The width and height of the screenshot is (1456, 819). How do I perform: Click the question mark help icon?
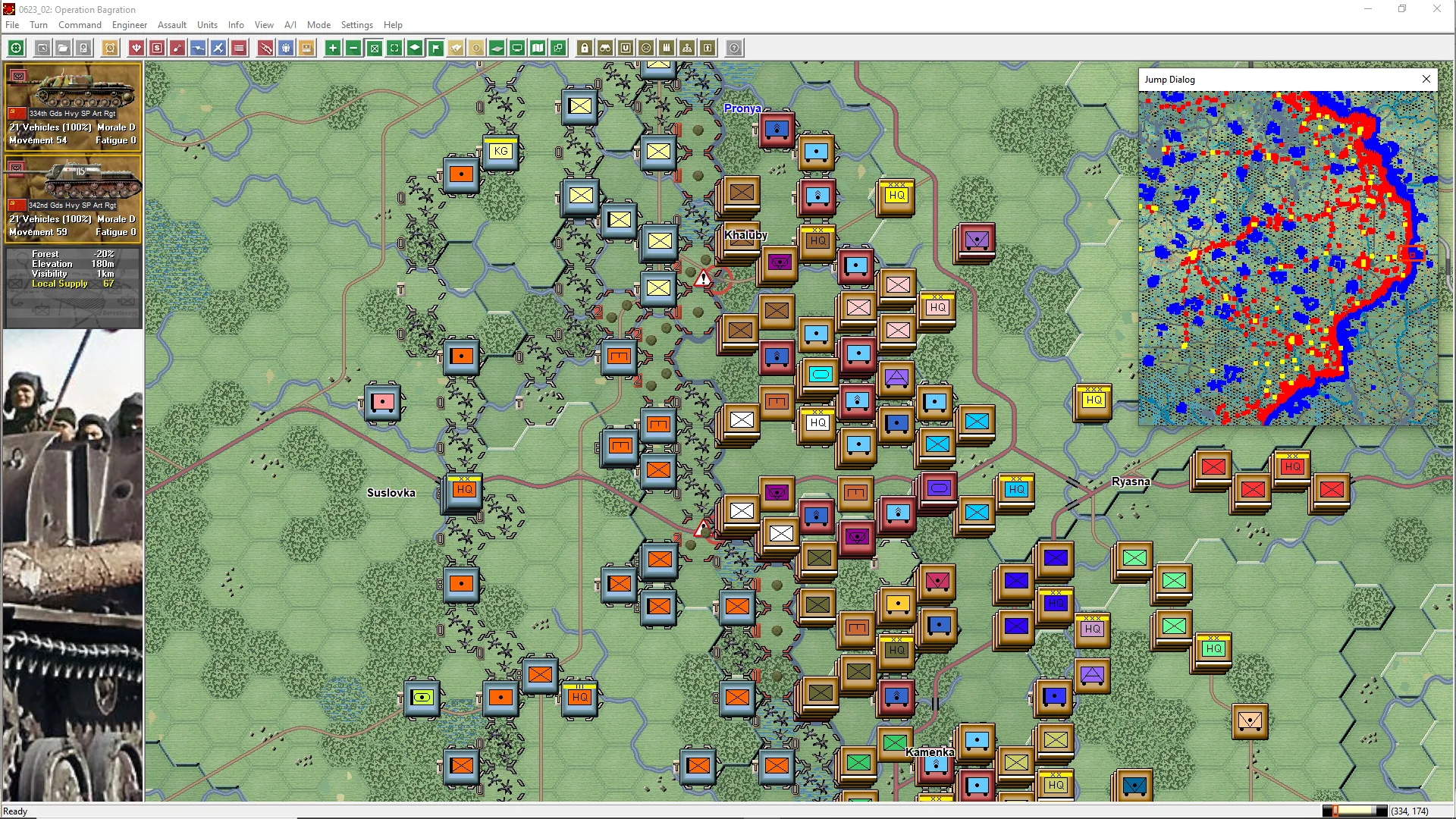734,48
